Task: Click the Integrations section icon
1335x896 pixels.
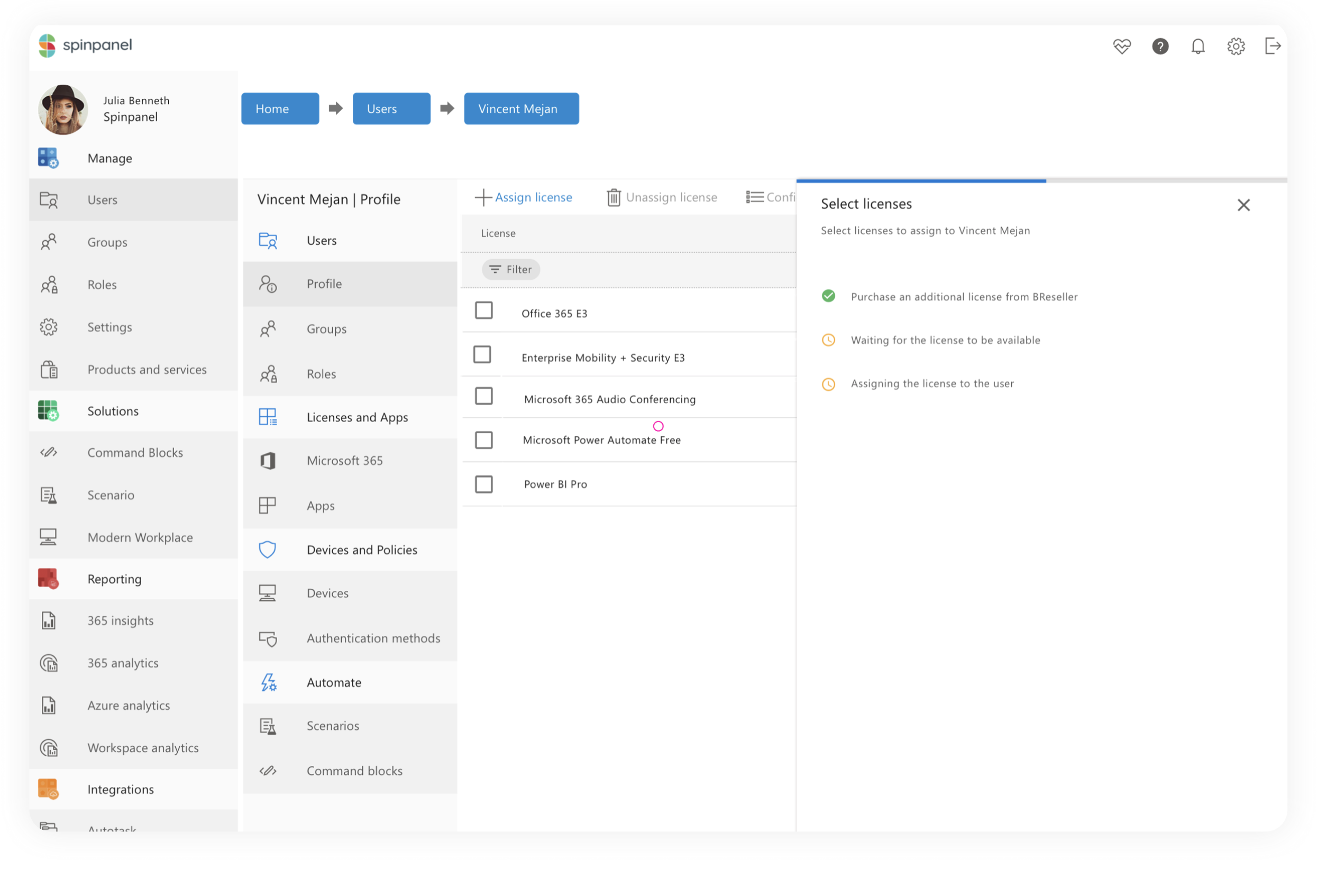Action: coord(48,789)
